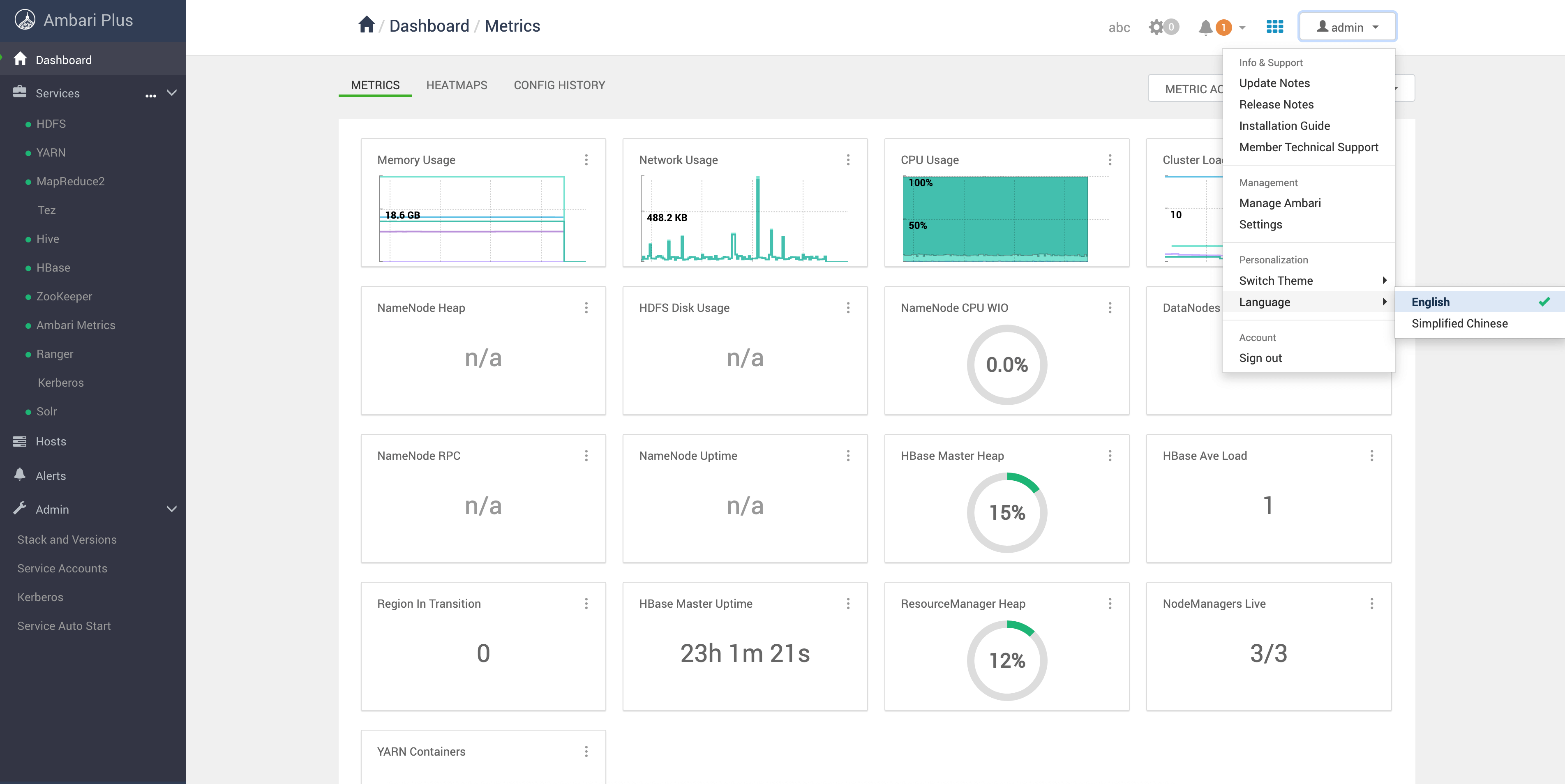Viewport: 1565px width, 784px height.
Task: Click the Ambari Plus logo
Action: (x=25, y=20)
